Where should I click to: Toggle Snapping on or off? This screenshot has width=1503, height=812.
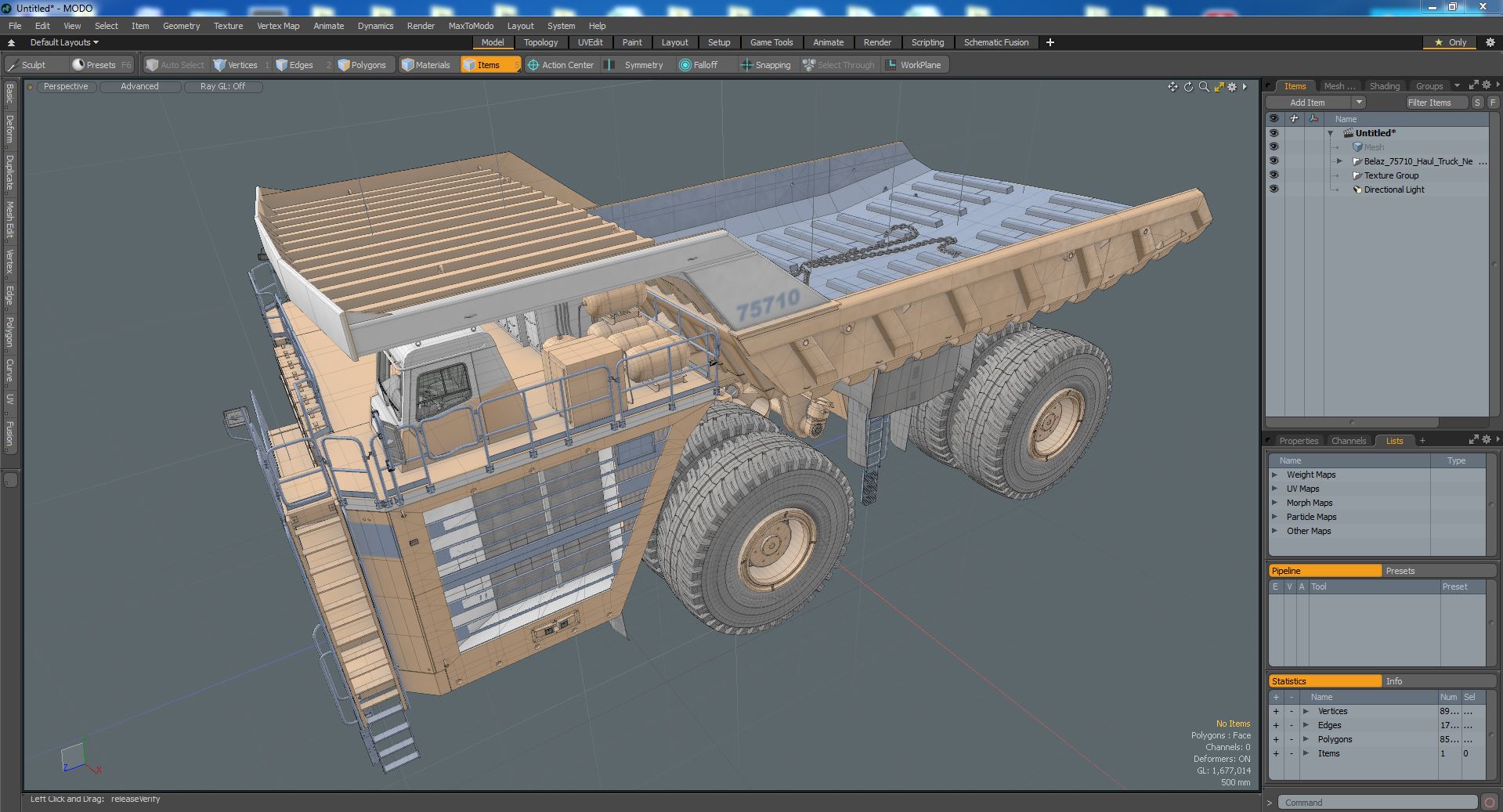[x=766, y=65]
